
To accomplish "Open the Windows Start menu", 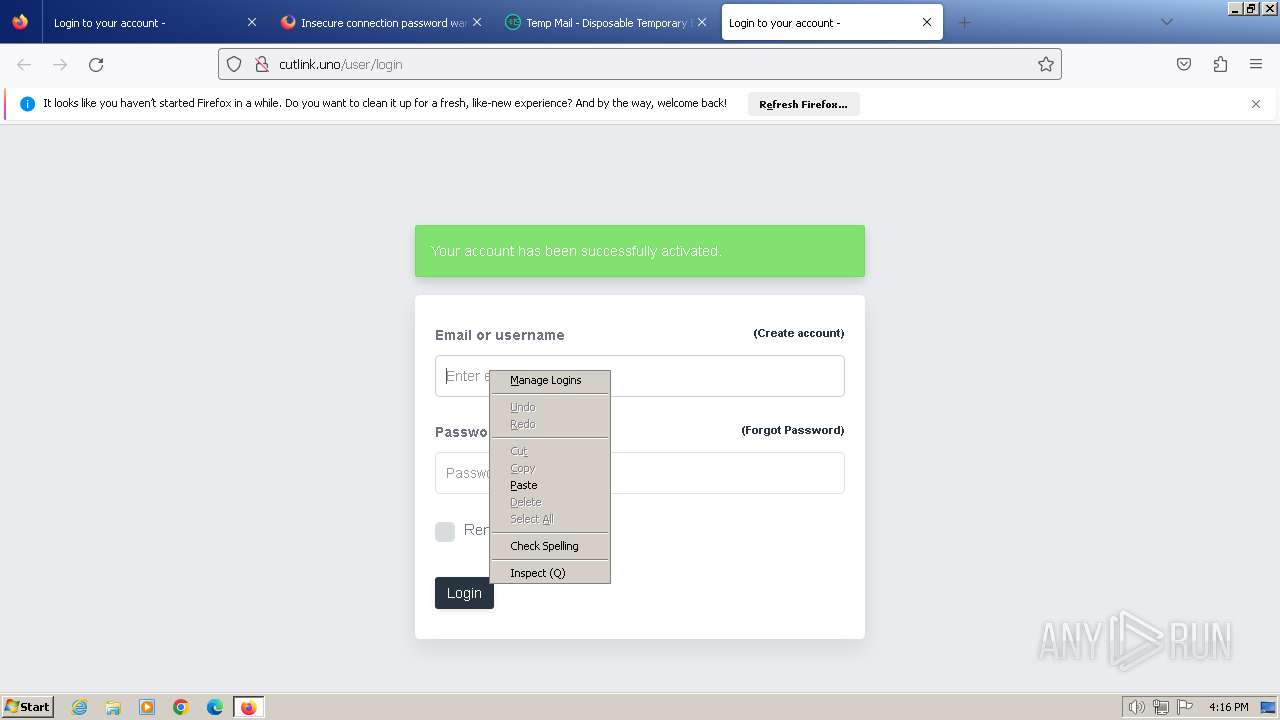I will coord(28,707).
